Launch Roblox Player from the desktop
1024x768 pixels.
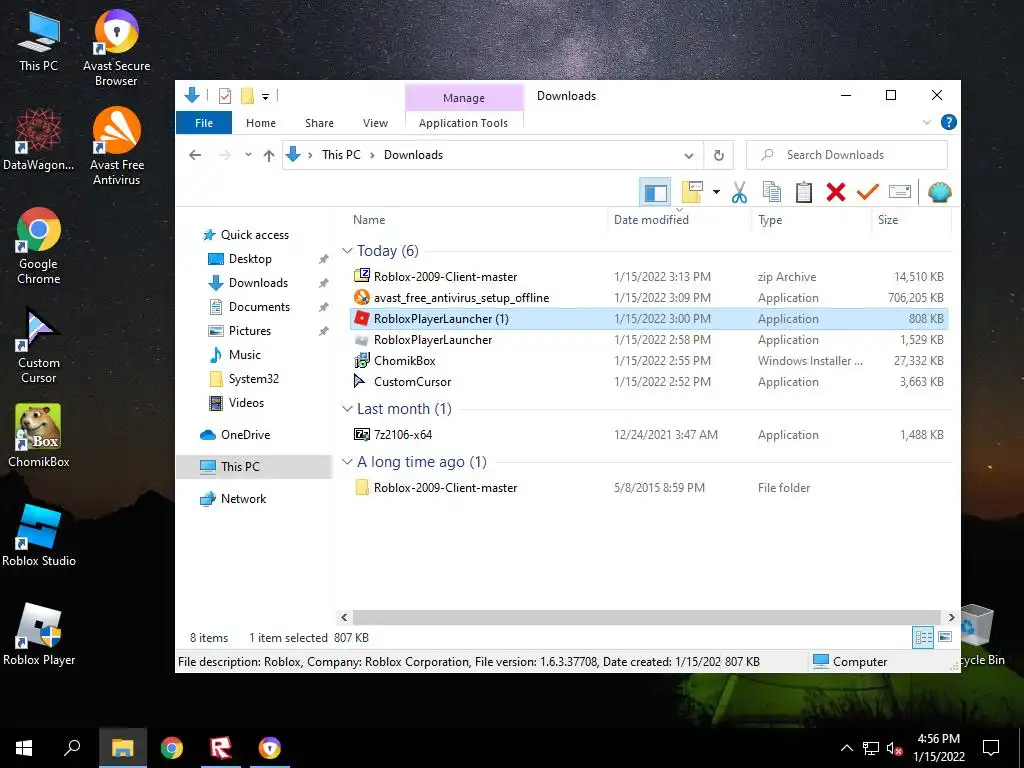(39, 634)
